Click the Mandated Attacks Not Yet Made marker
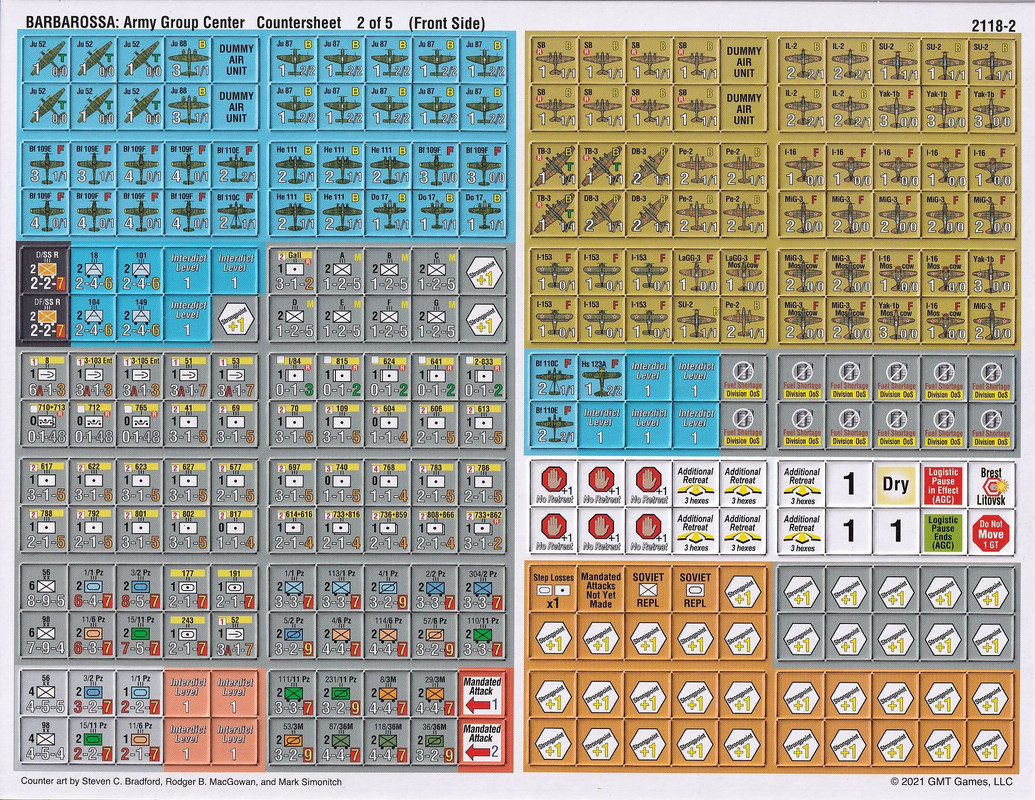Viewport: 1035px width, 800px height. pos(601,589)
